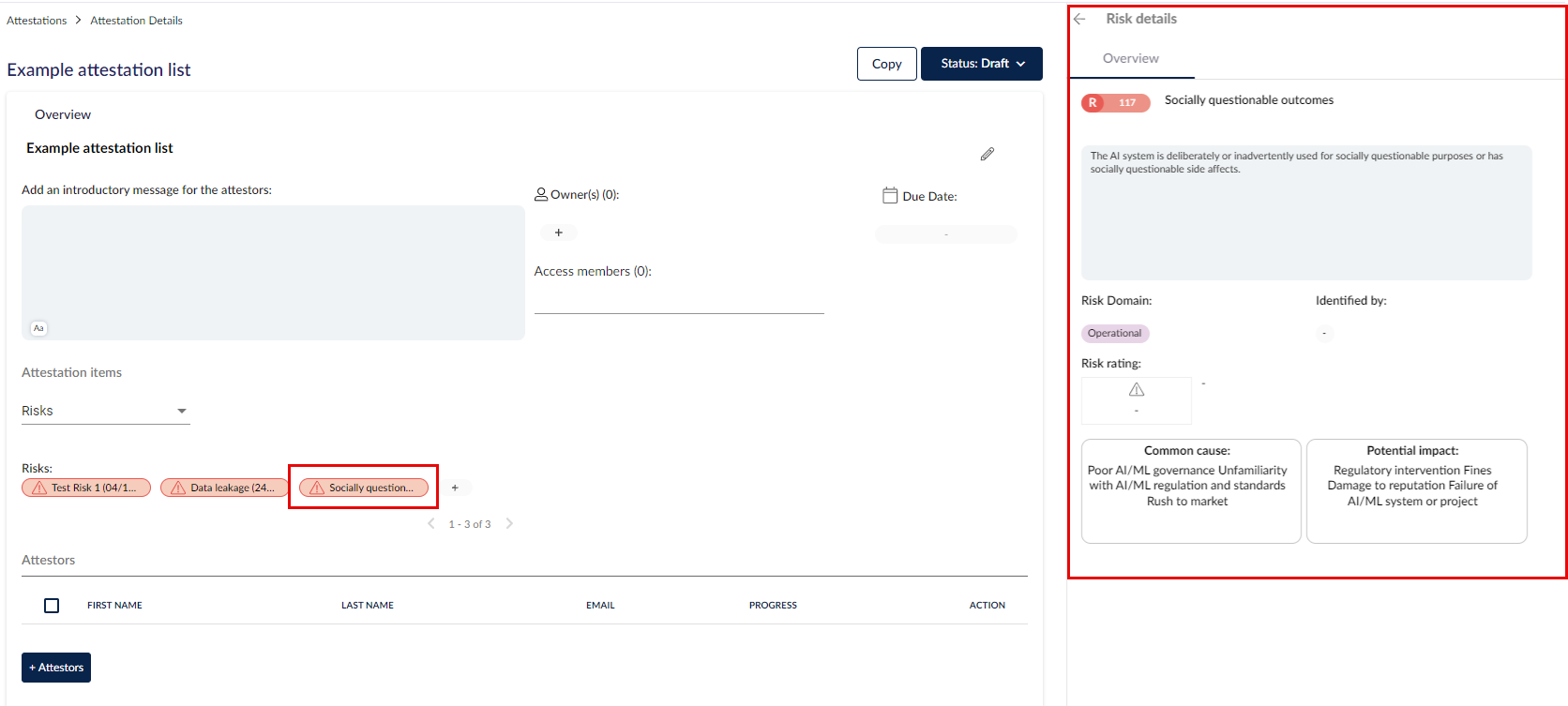Open the Socially question... risk chip
The image size is (1568, 706).
364,488
